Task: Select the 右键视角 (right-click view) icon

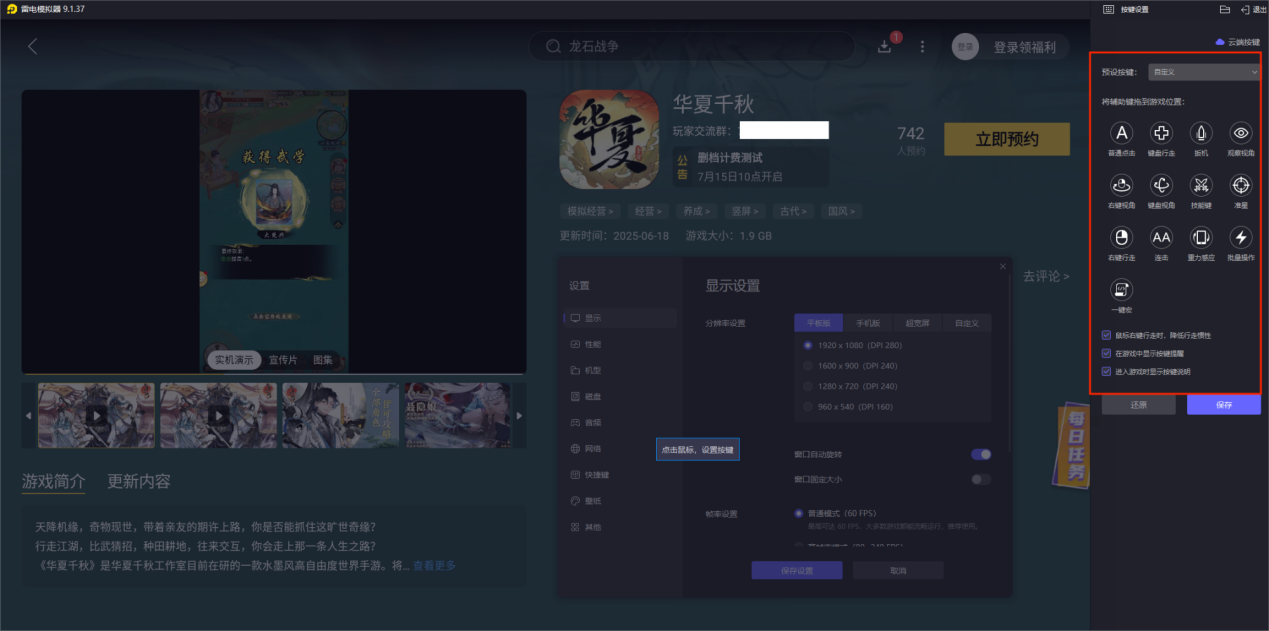Action: [1122, 185]
